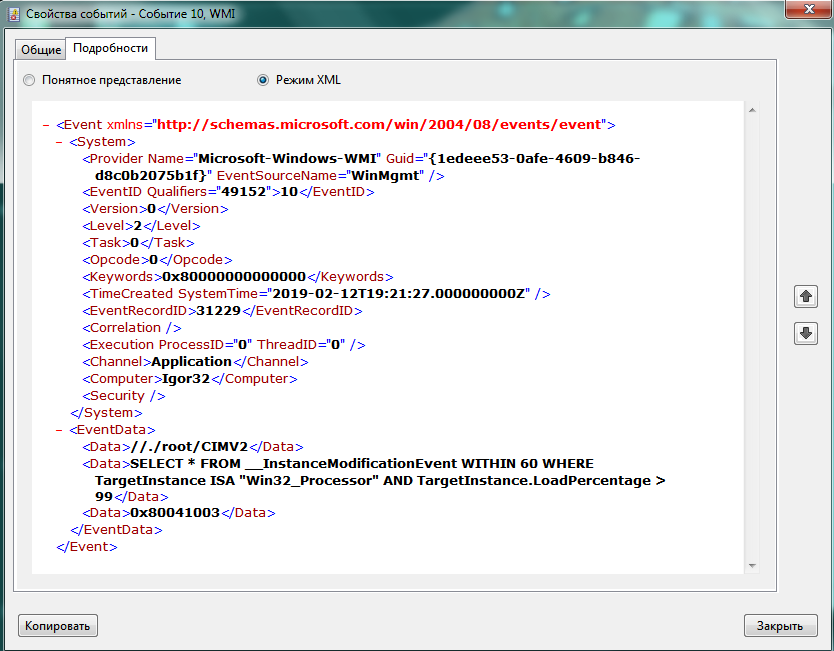Click the Qualifiers value 49152
Viewport: 834px width, 651px height.
[x=243, y=191]
